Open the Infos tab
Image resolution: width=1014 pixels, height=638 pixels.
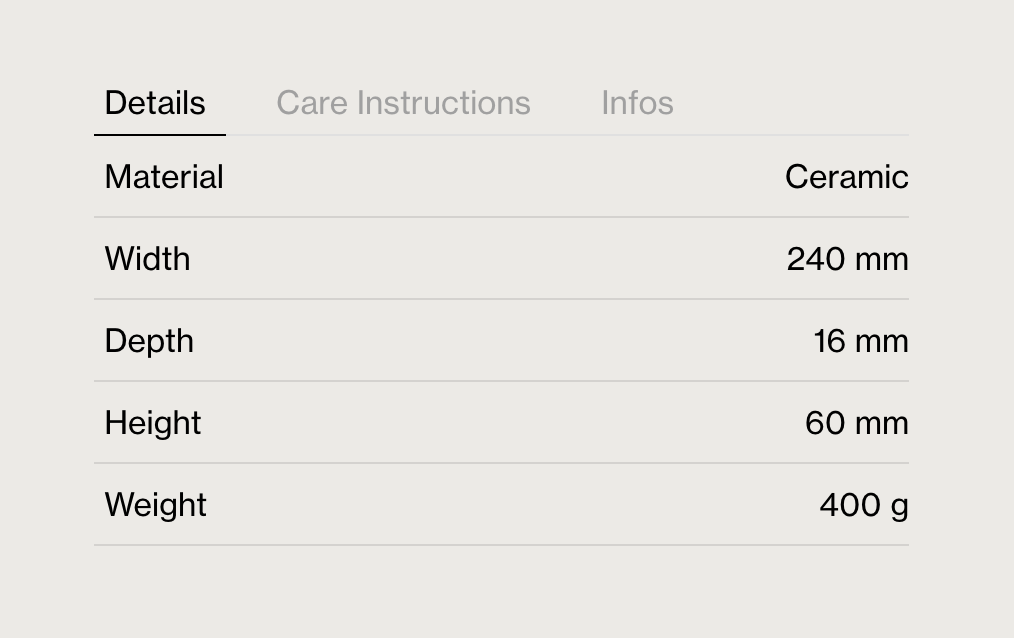(637, 103)
